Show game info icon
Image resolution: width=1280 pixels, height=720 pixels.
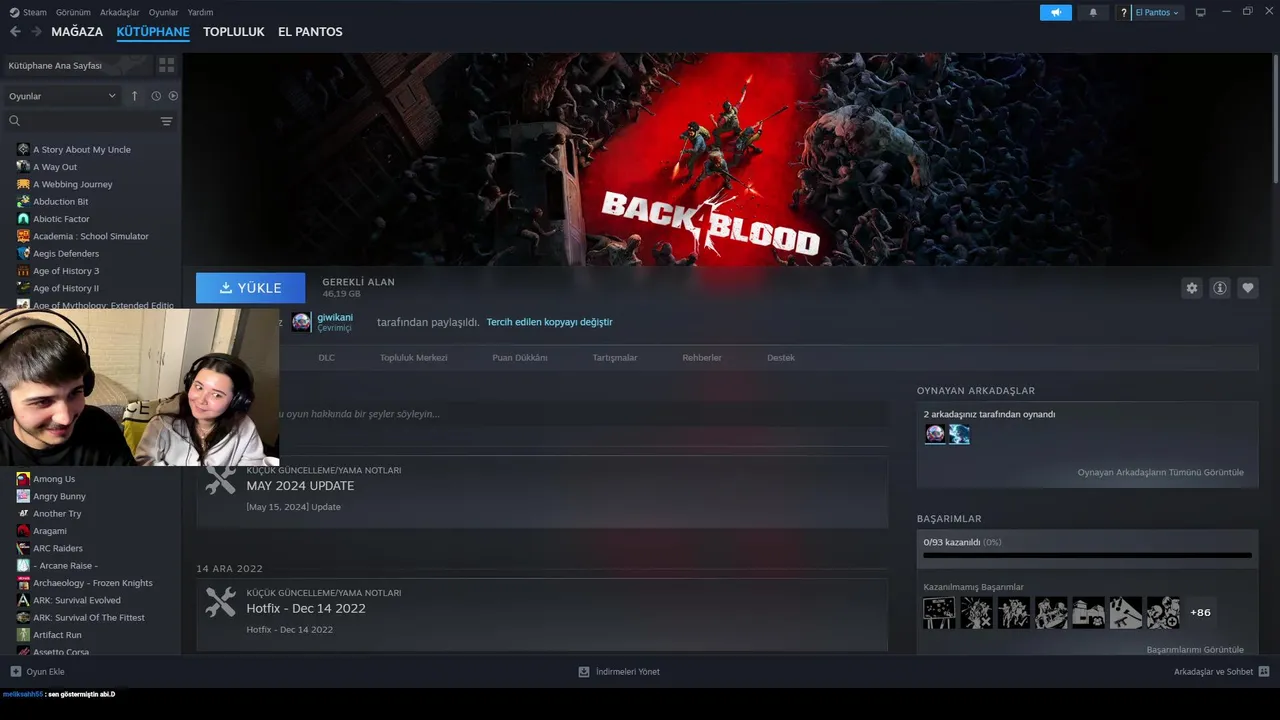click(x=1219, y=288)
